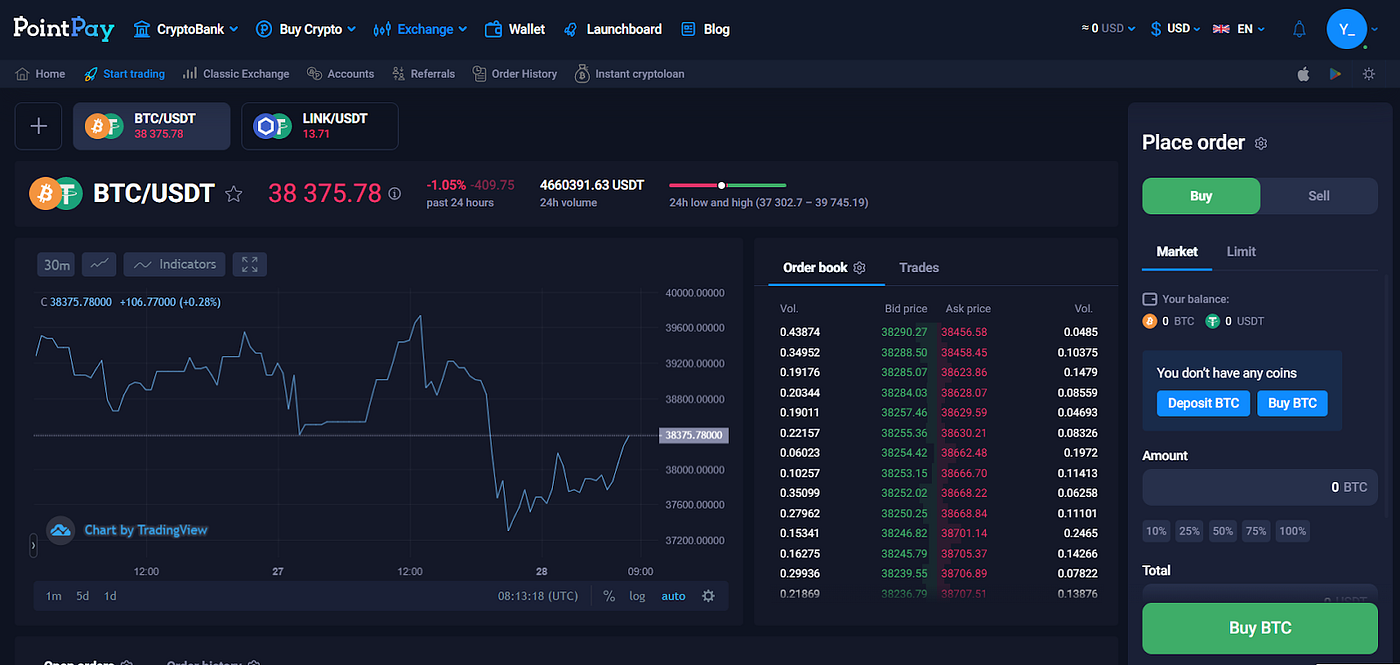The height and width of the screenshot is (665, 1400).
Task: Select the Buy side toggle
Action: tap(1201, 196)
